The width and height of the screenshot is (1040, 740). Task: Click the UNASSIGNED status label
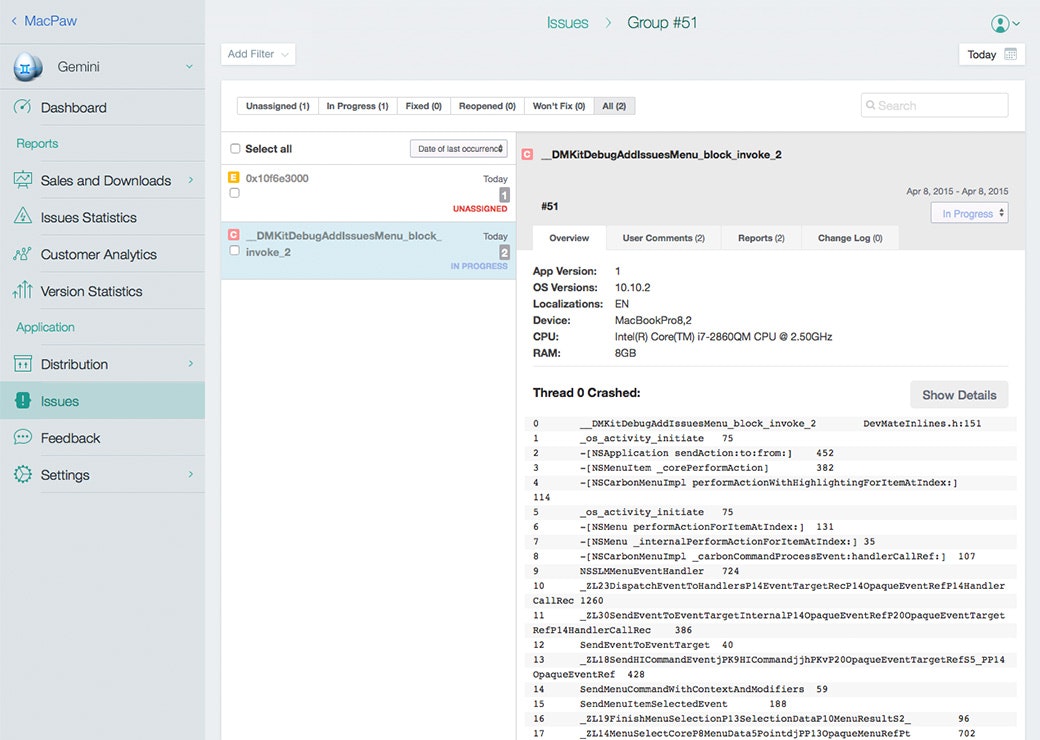click(480, 208)
